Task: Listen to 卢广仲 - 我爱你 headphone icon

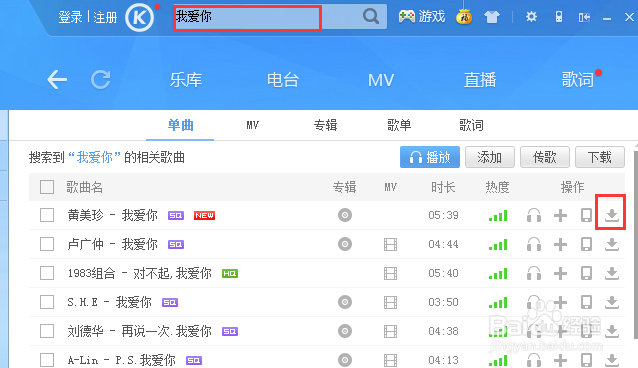Action: (x=534, y=244)
